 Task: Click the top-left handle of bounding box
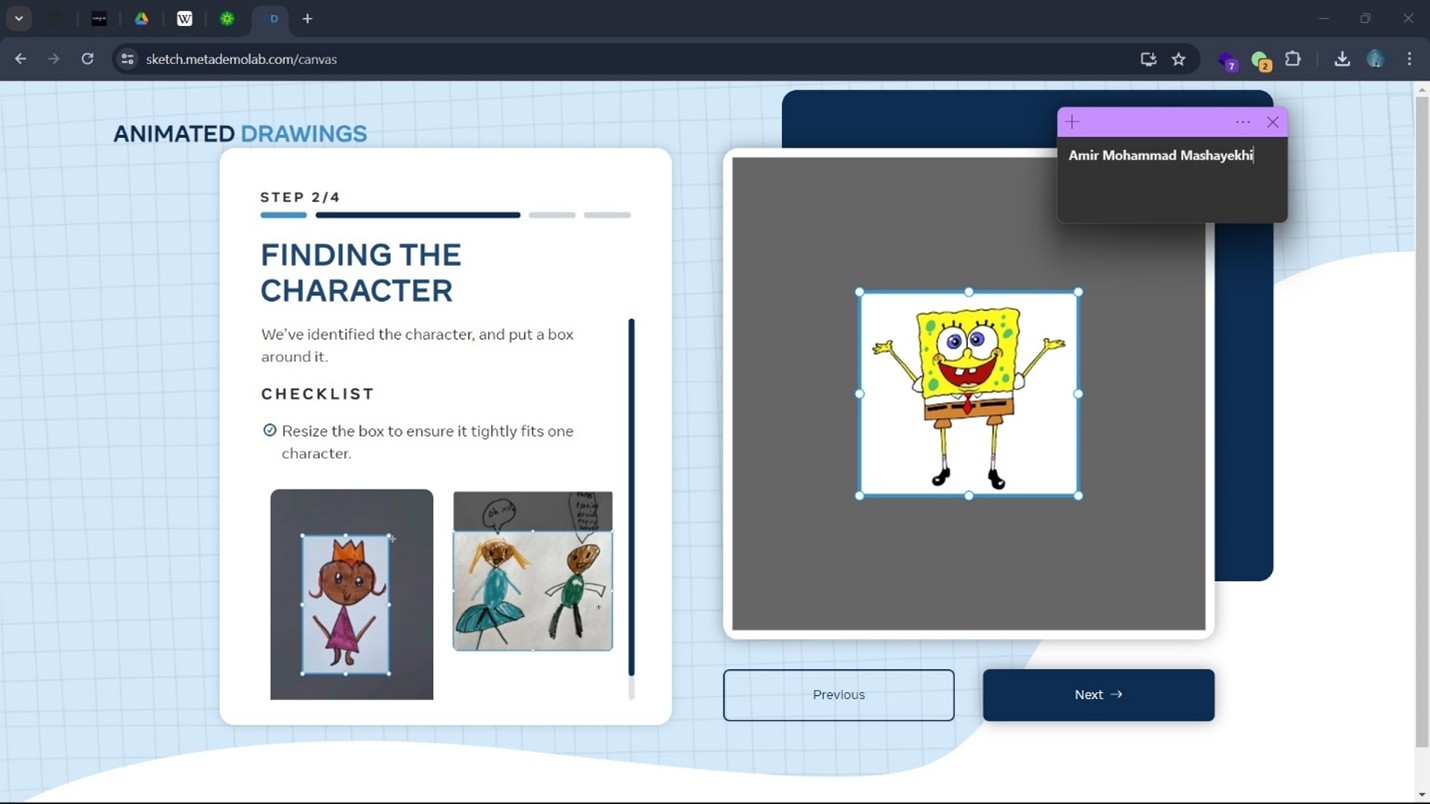click(860, 292)
